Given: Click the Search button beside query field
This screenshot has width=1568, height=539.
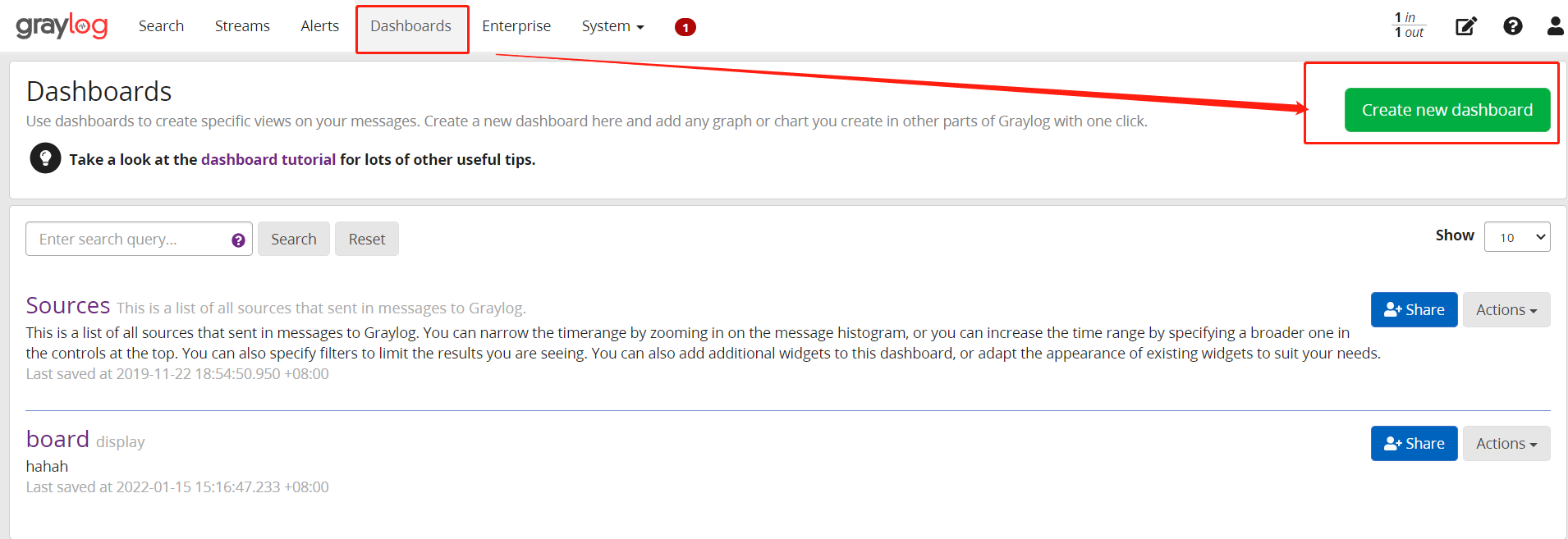Looking at the screenshot, I should pos(294,239).
